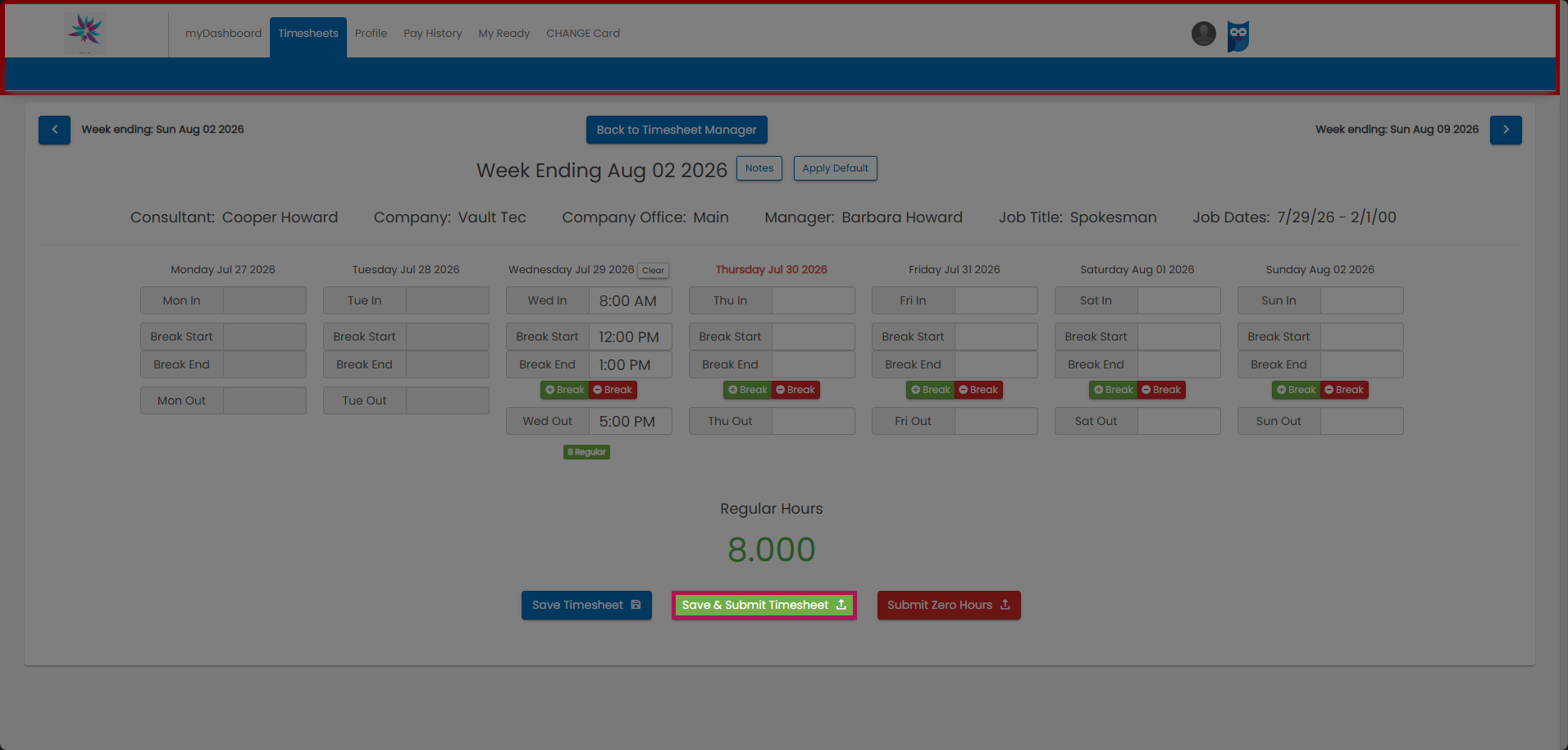Add break for Wednesday
Screen dimensions: 1568x750
pyautogui.click(x=565, y=390)
